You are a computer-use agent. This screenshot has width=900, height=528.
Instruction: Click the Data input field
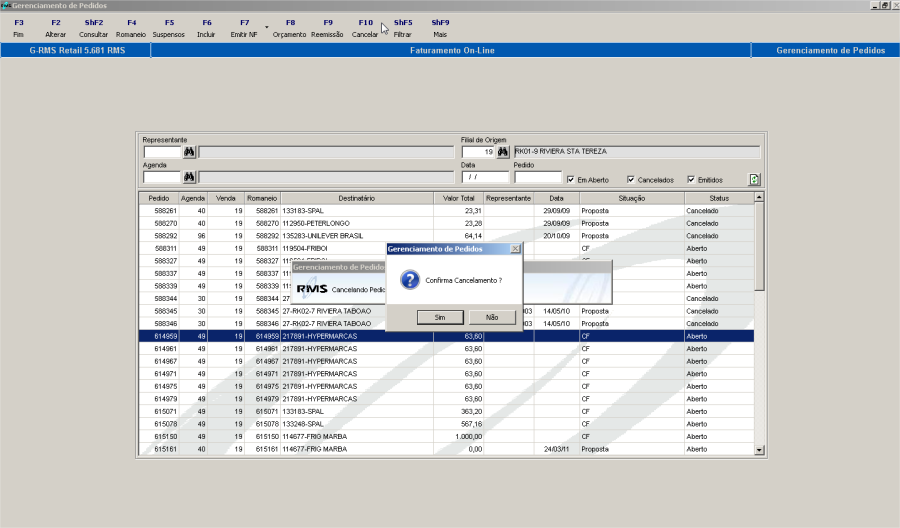pyautogui.click(x=485, y=177)
